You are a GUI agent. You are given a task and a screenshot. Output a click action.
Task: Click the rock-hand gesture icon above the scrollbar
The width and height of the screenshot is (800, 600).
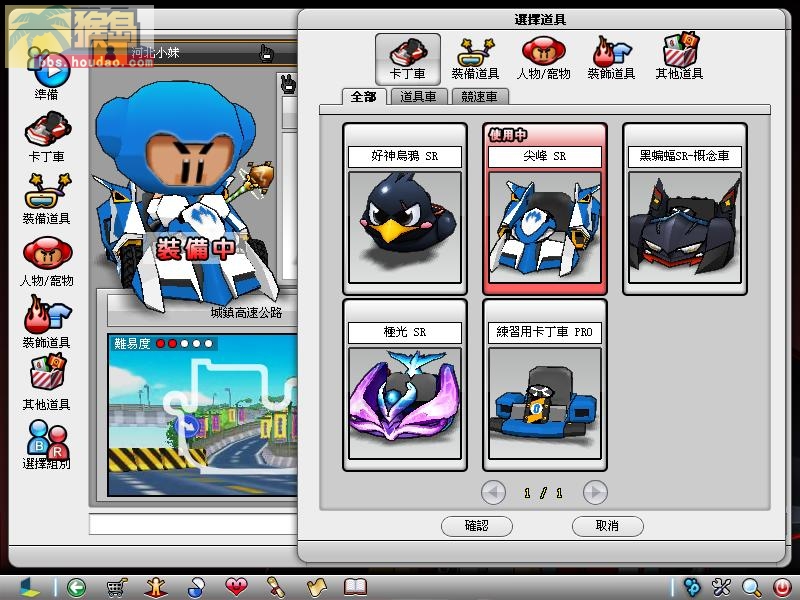point(288,84)
